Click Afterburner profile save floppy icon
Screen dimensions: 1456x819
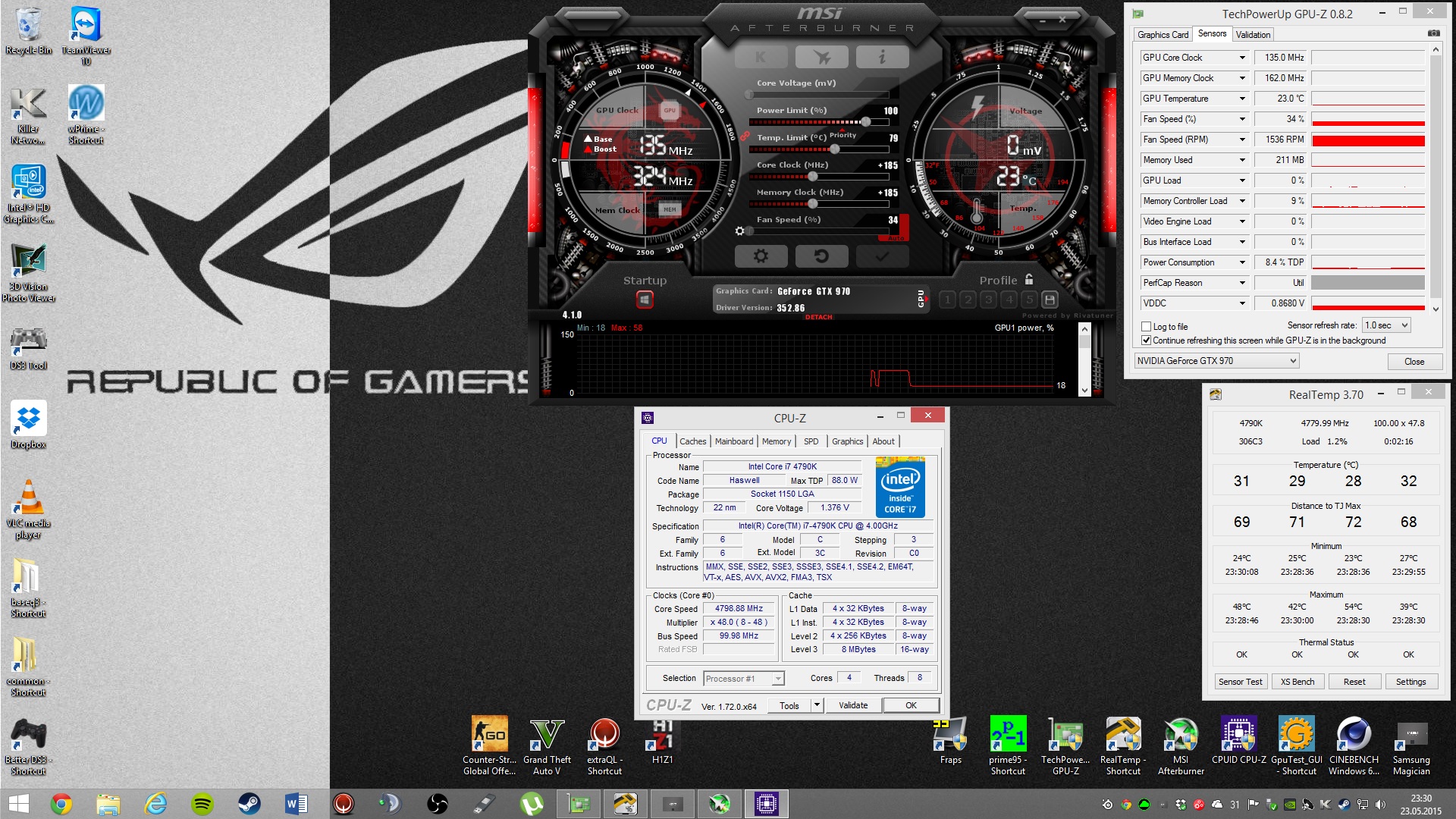(1050, 300)
